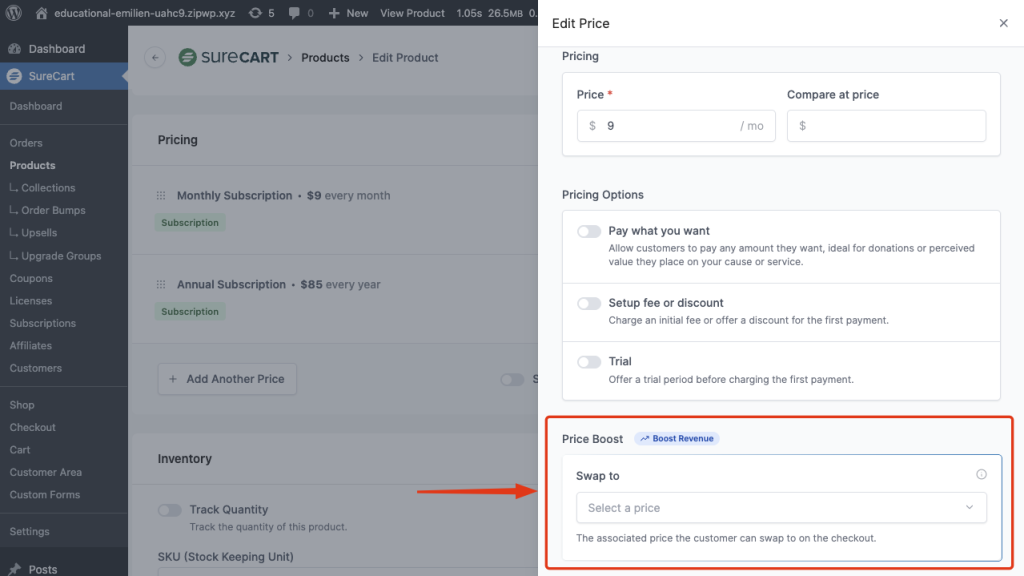
Task: Open the Select a price dropdown
Action: pos(781,508)
